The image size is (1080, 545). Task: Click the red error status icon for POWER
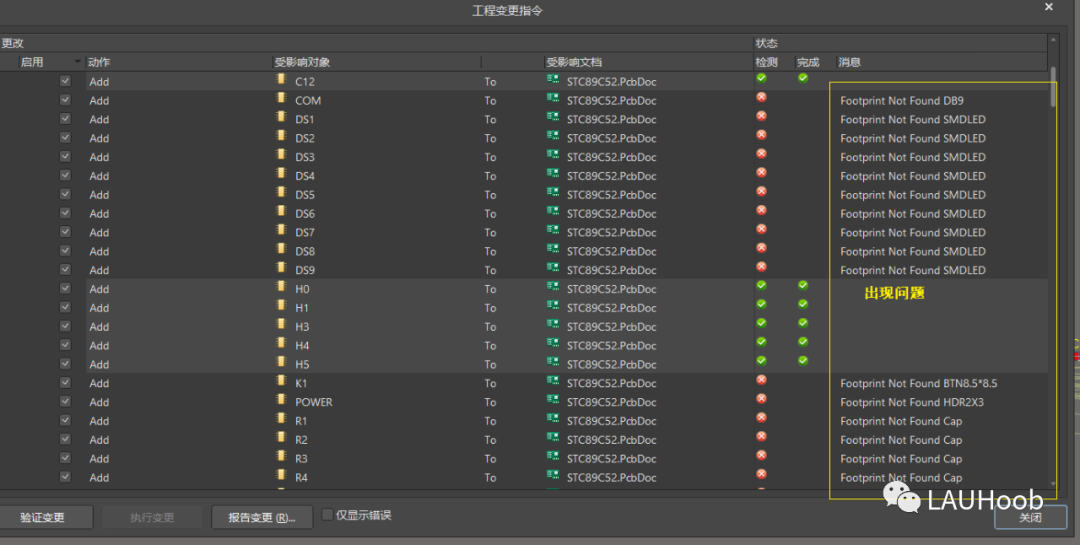[x=761, y=398]
